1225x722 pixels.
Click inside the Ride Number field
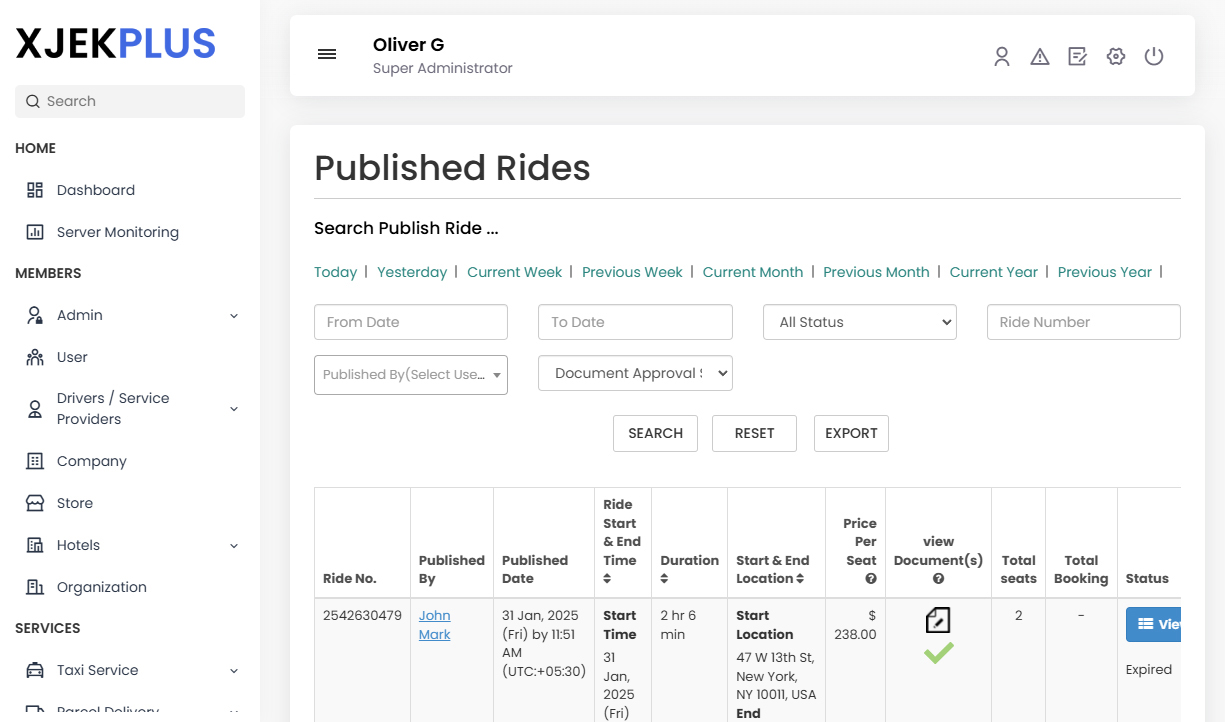pyautogui.click(x=1083, y=321)
